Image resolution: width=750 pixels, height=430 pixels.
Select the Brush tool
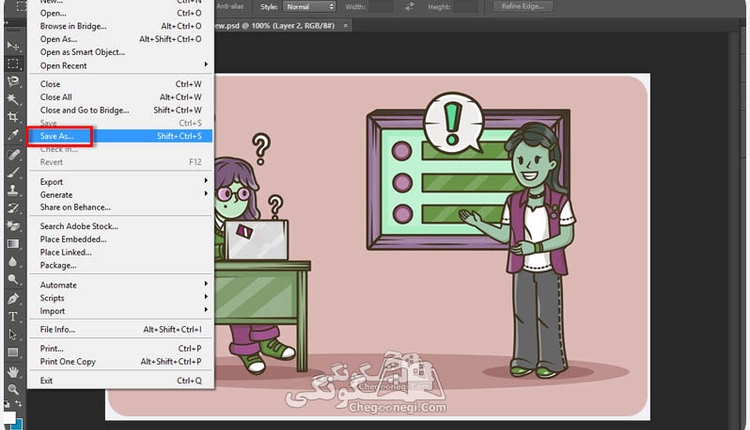[13, 172]
